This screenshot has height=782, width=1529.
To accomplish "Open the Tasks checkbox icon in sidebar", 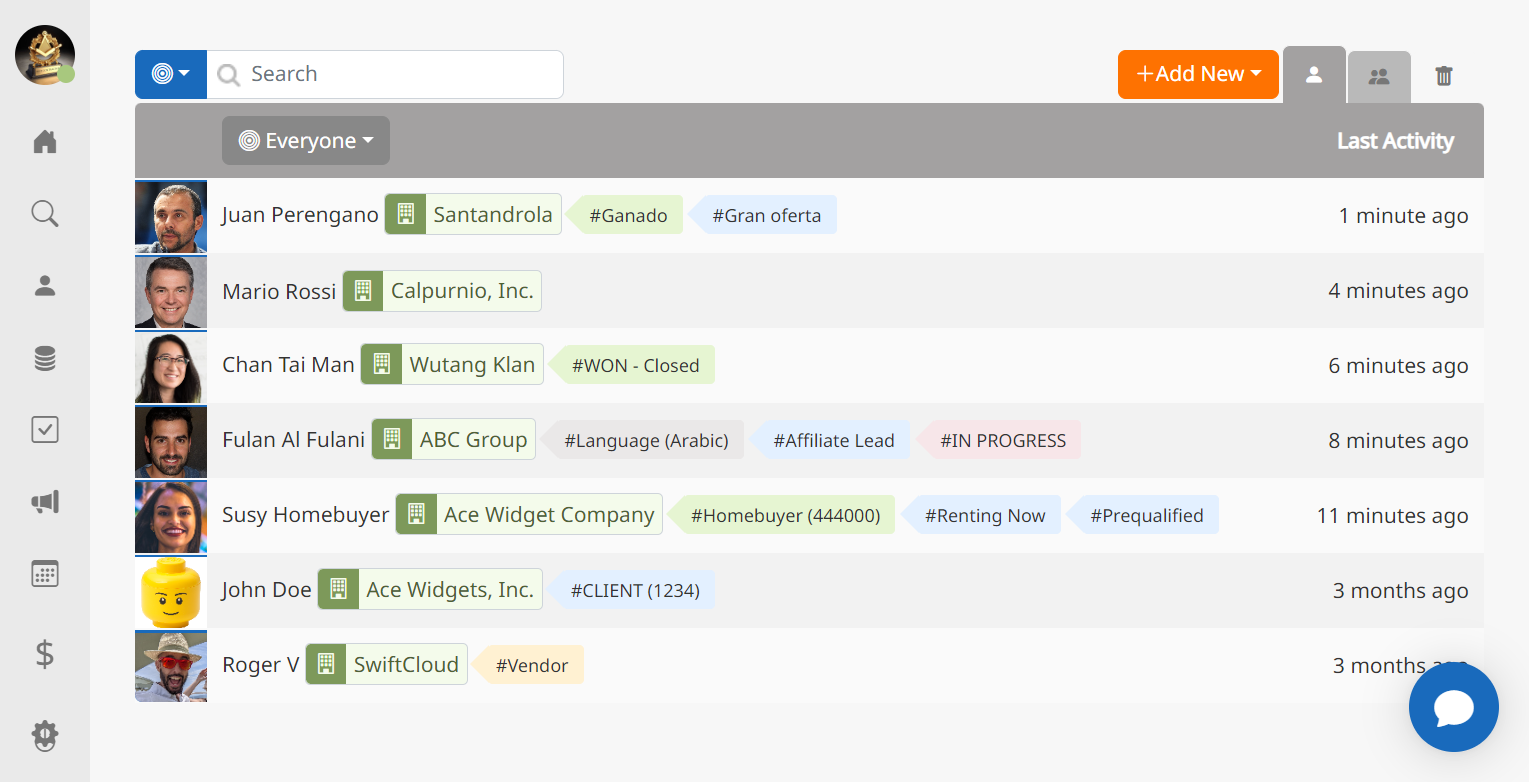I will coord(44,429).
